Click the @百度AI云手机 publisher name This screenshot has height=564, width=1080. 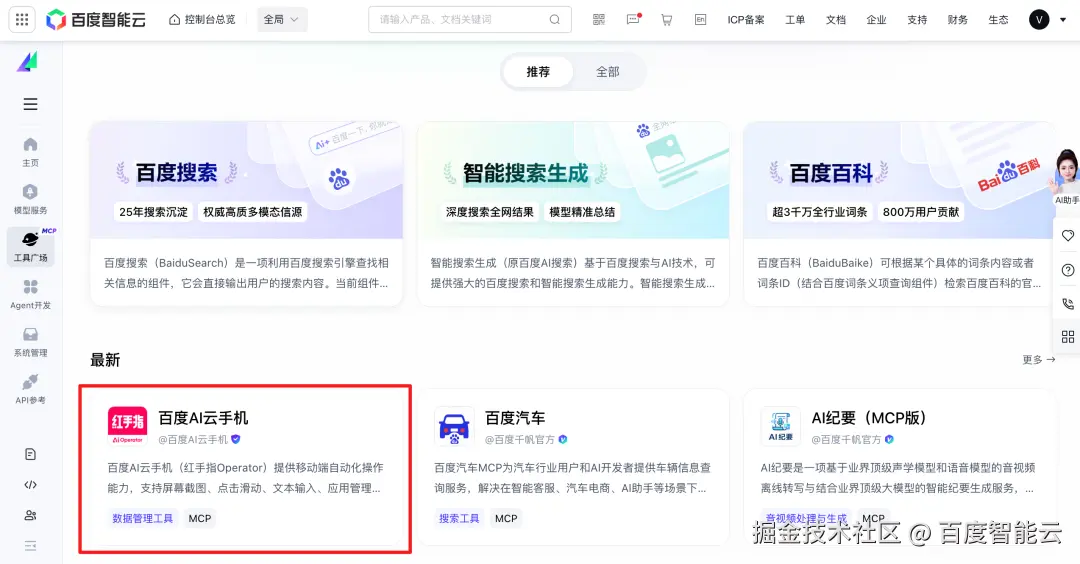click(193, 439)
